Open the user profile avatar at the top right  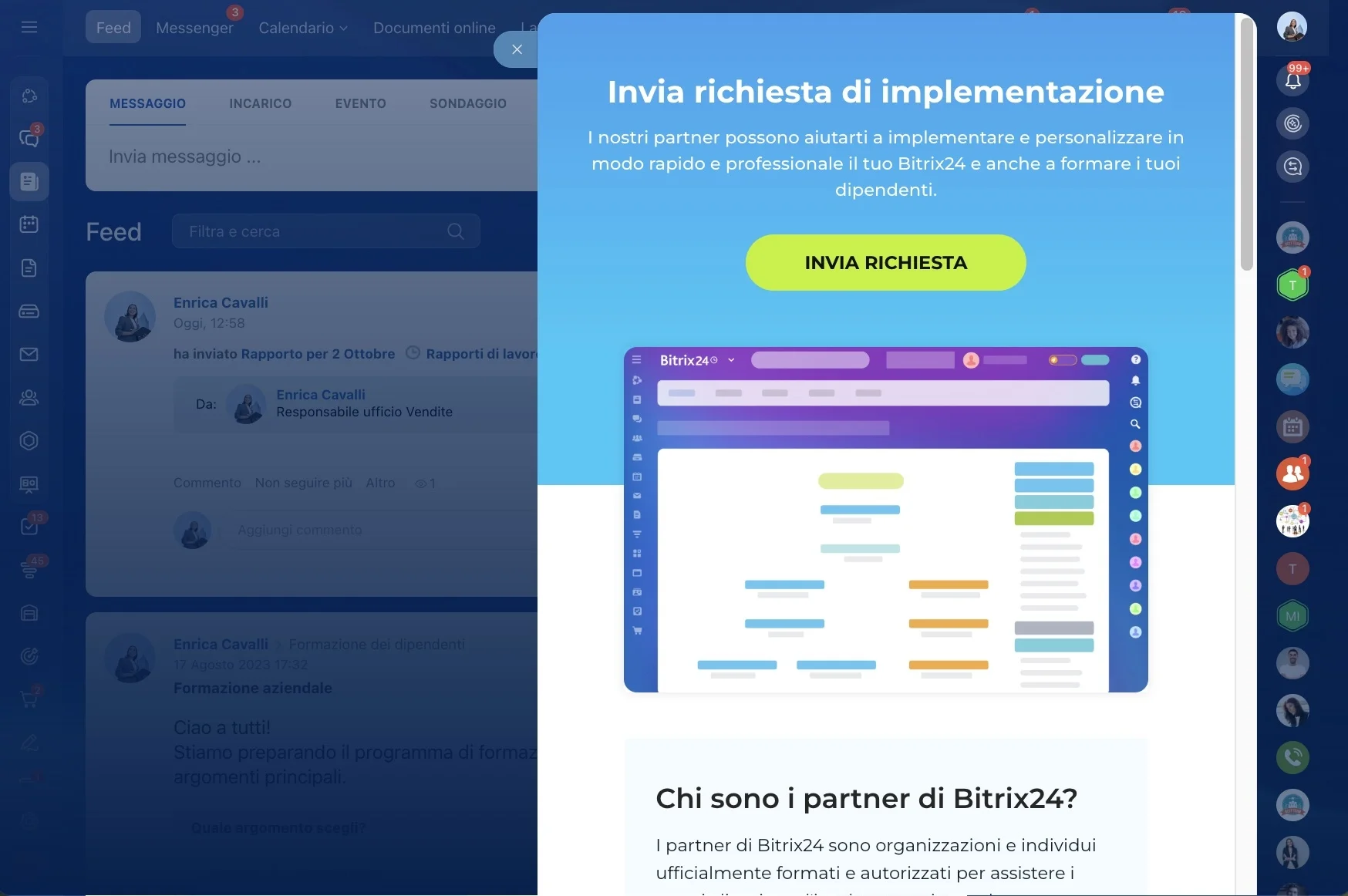coord(1292,27)
